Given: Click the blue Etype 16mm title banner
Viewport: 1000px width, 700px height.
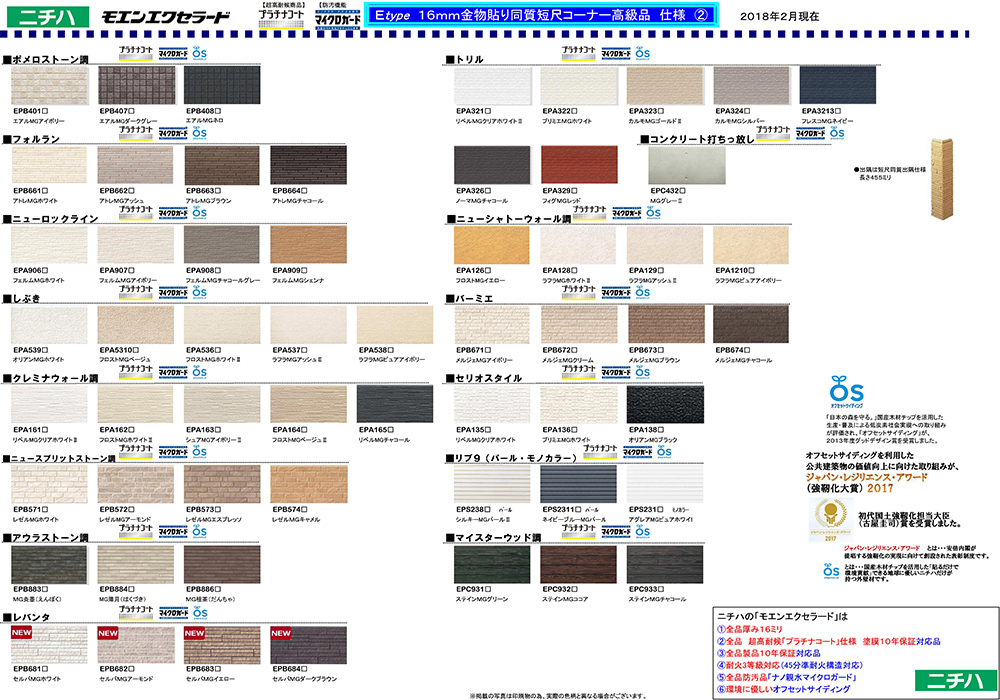Looking at the screenshot, I should click(541, 15).
